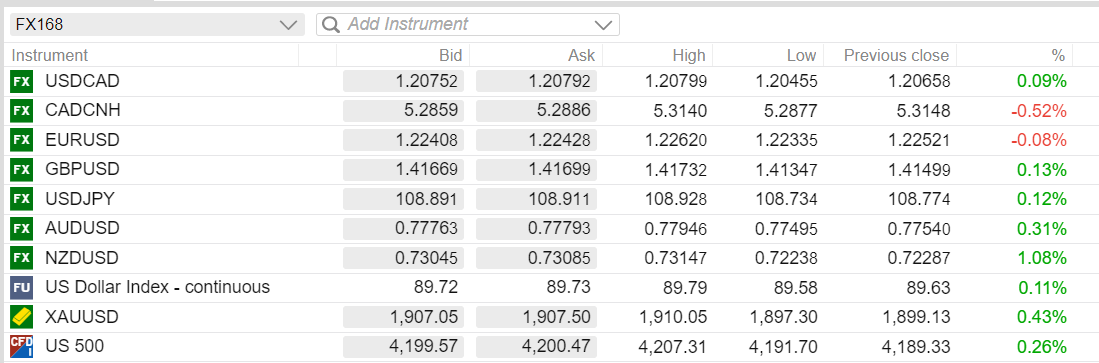Click the % column header
The image size is (1099, 363).
click(1058, 55)
